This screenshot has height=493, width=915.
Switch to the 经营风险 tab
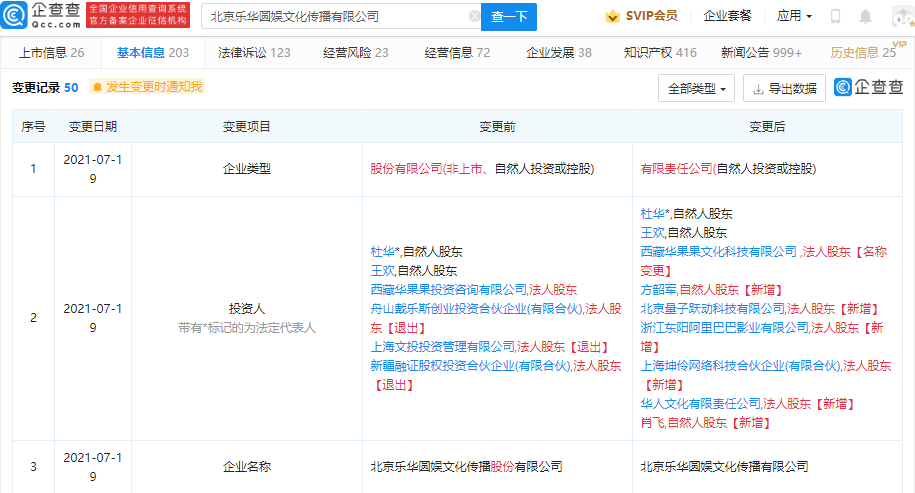tap(355, 53)
